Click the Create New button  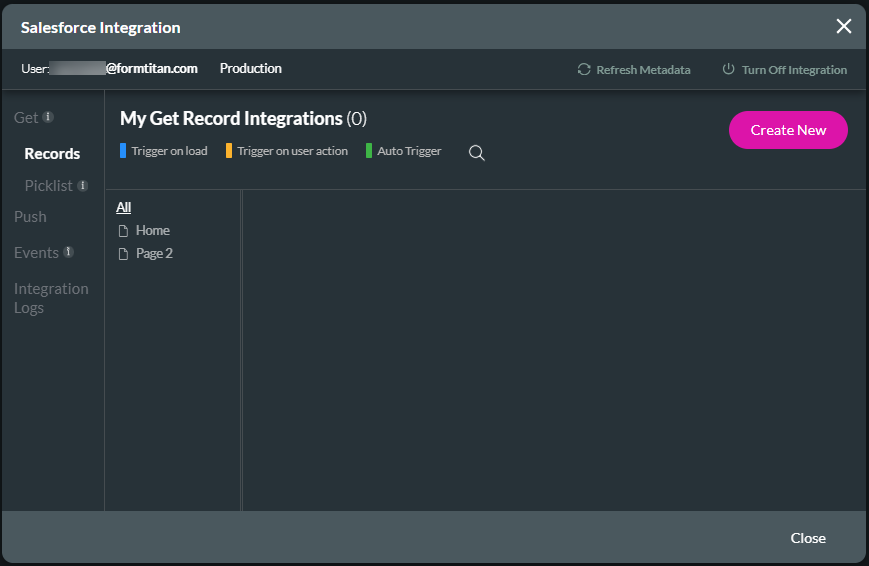(x=788, y=130)
